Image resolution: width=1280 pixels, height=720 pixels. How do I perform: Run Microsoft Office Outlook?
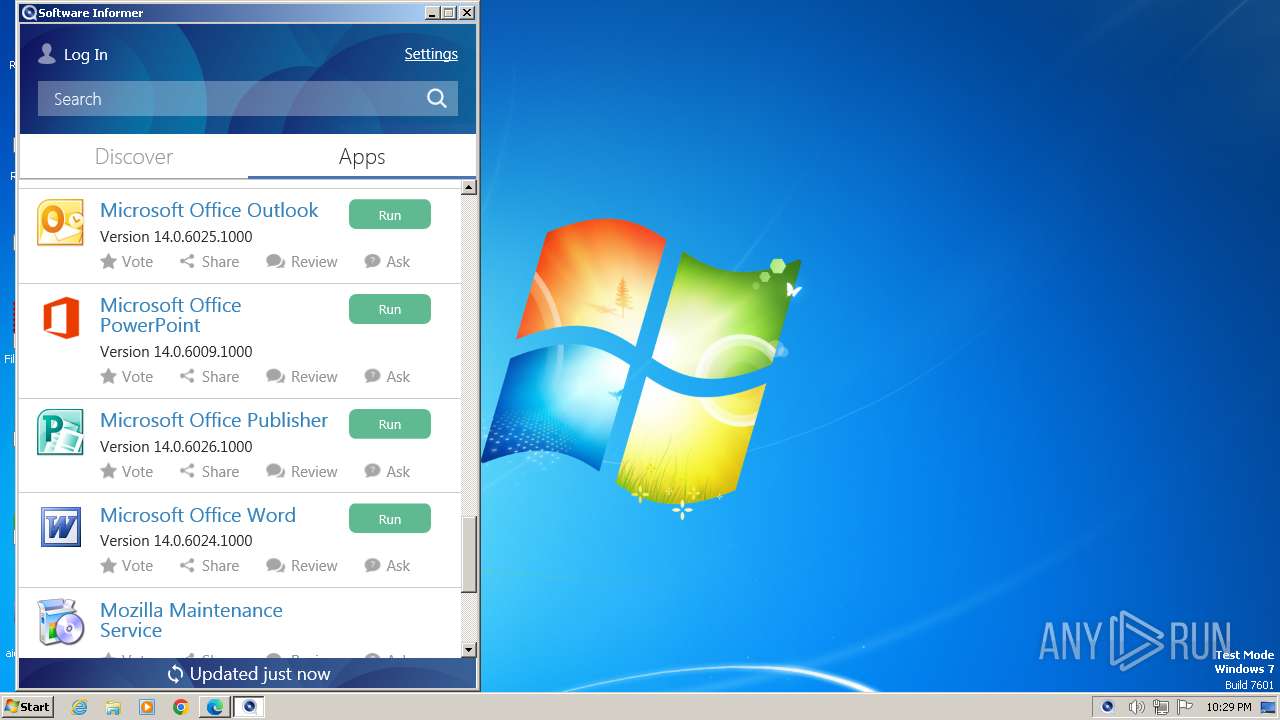point(390,214)
